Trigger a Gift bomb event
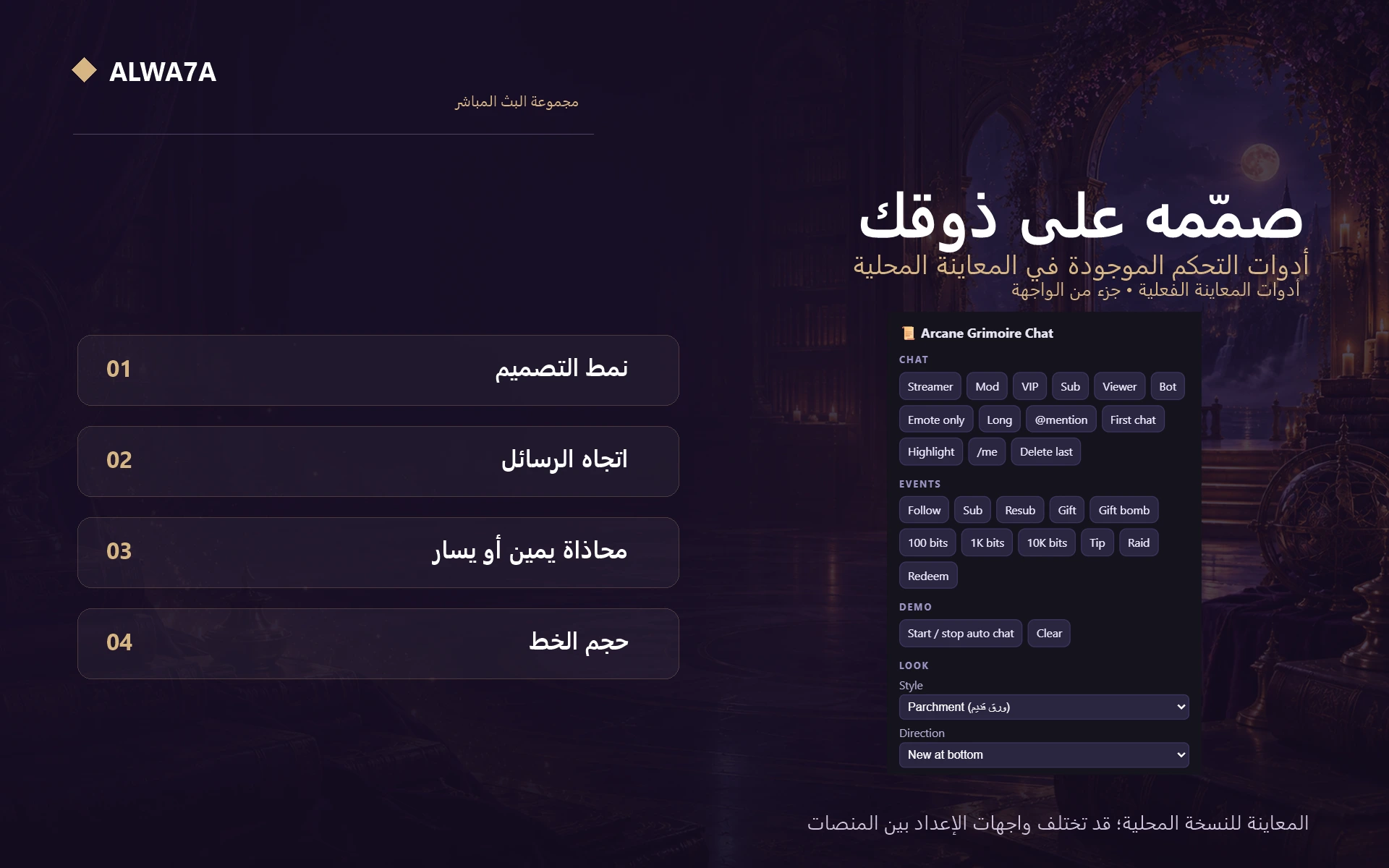The image size is (1389, 868). coord(1124,510)
